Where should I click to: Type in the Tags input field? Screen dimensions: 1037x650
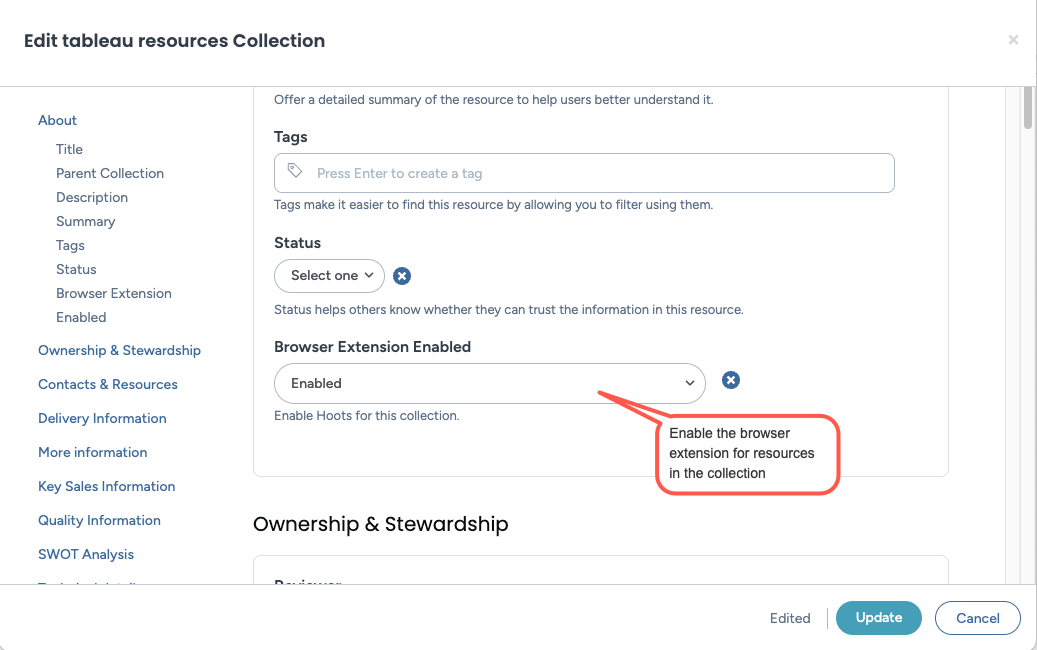pyautogui.click(x=598, y=173)
